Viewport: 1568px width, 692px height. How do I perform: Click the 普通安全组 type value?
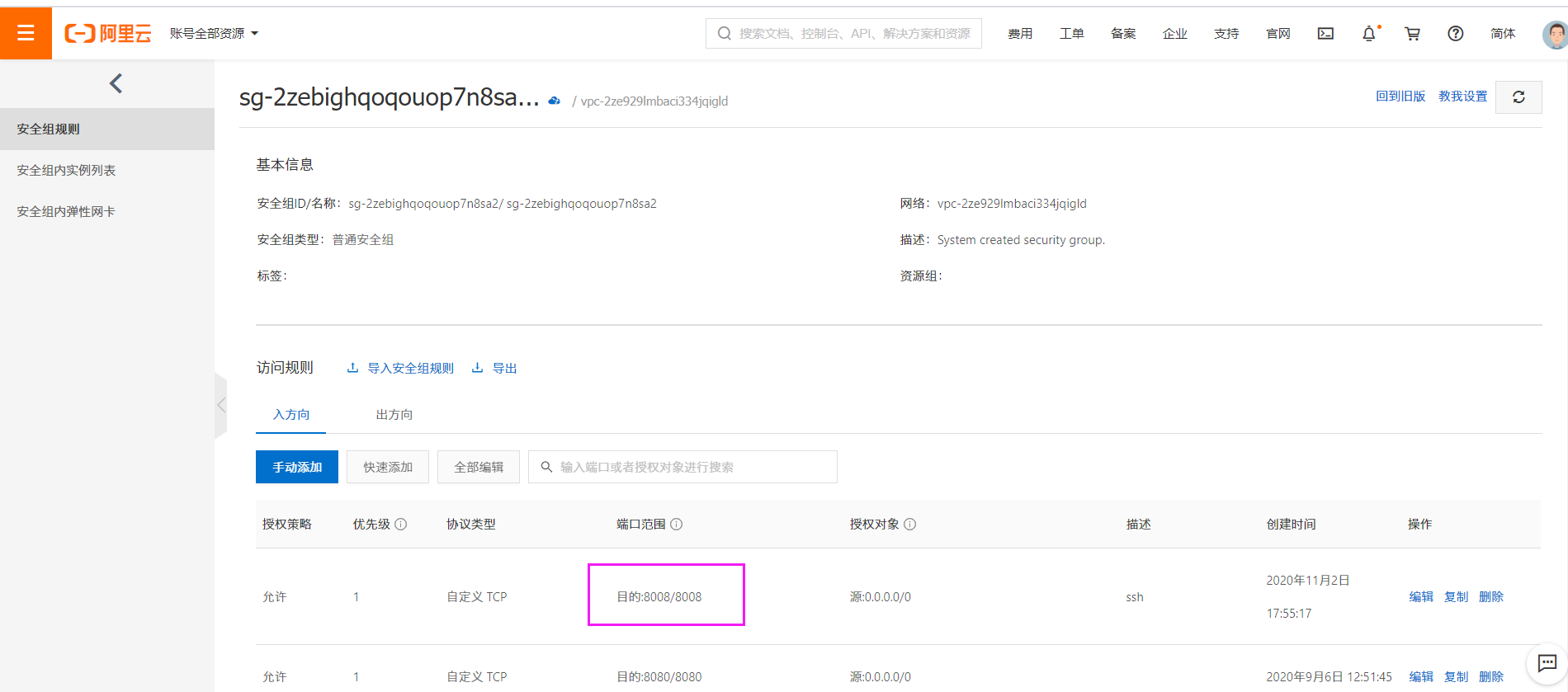(x=363, y=240)
